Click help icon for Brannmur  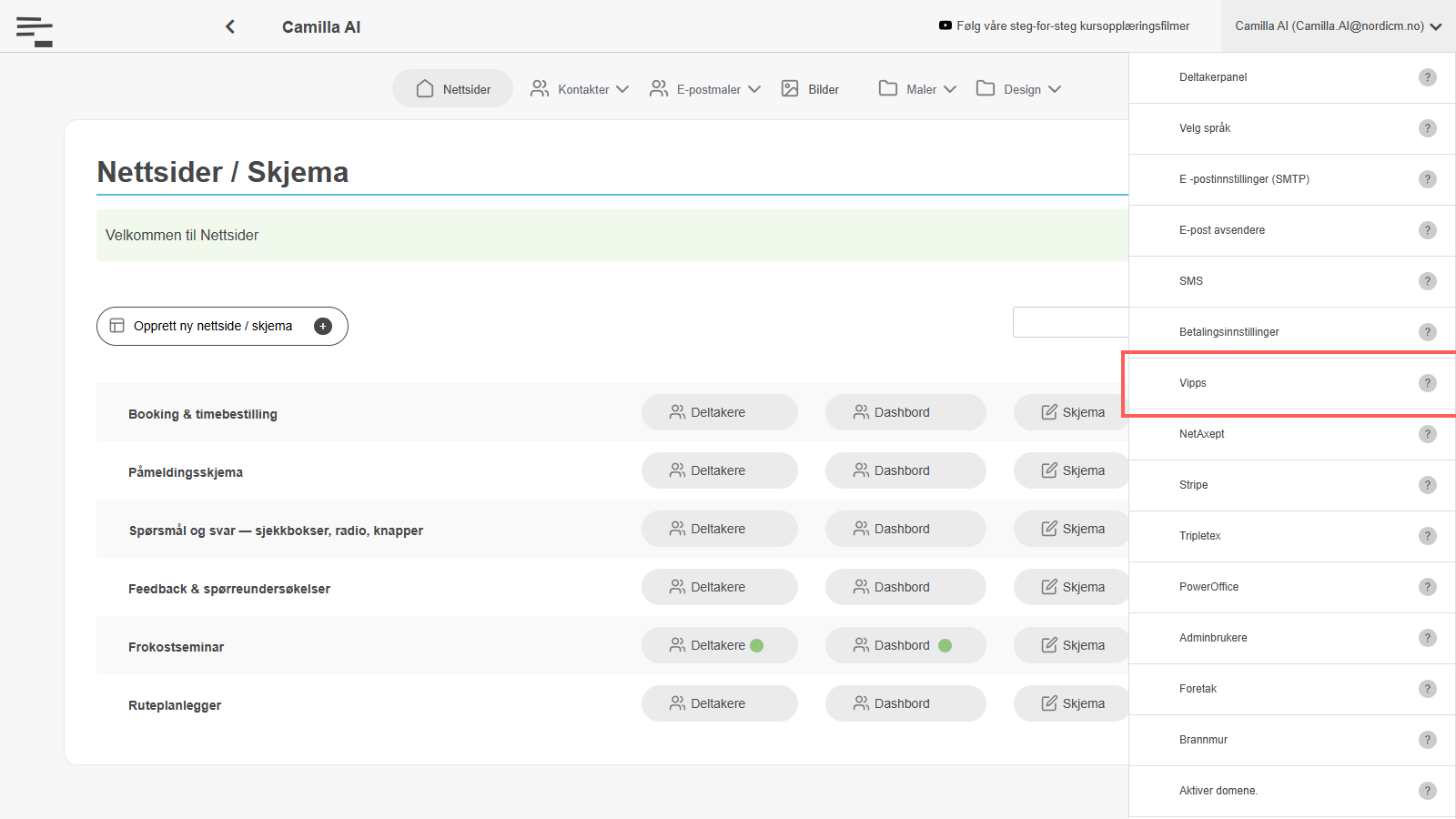[x=1428, y=740]
